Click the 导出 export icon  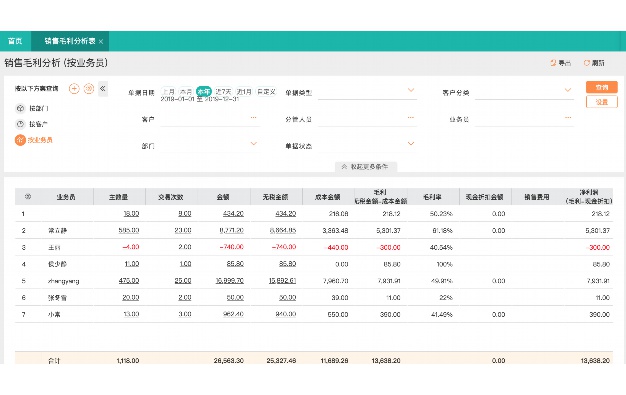pyautogui.click(x=553, y=63)
